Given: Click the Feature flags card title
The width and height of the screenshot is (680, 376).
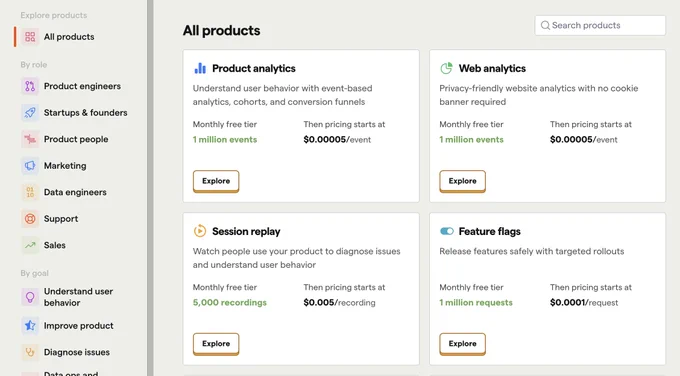Looking at the screenshot, I should pyautogui.click(x=490, y=232).
